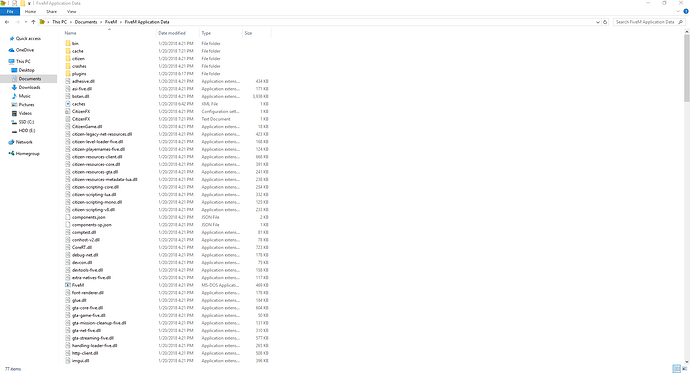
Task: Select Downloads in the navigation pane
Action: tap(29, 88)
